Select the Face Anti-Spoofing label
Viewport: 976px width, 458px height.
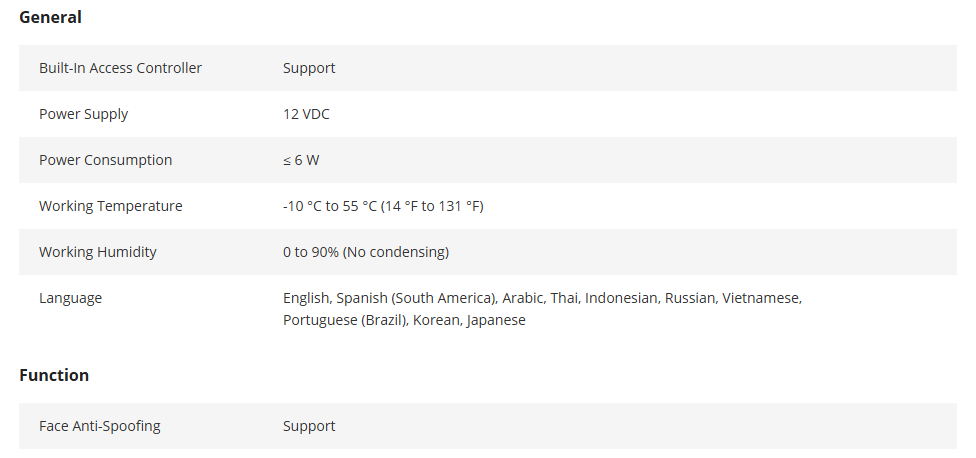[100, 426]
